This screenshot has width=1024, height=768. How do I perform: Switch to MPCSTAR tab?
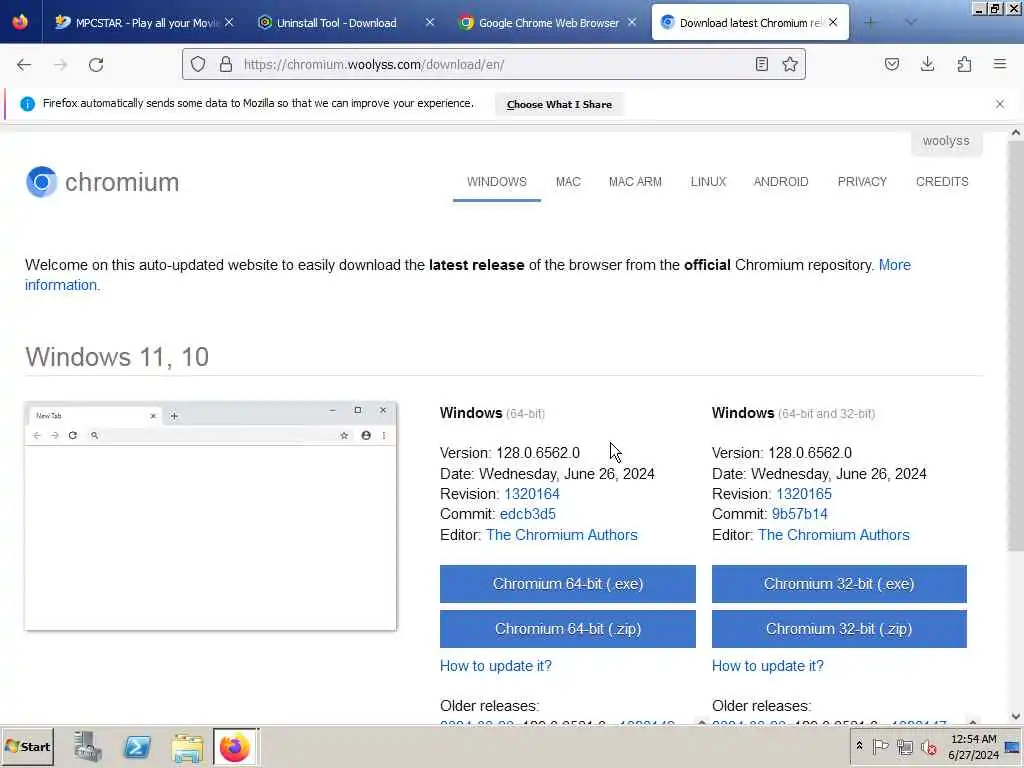[x=145, y=22]
